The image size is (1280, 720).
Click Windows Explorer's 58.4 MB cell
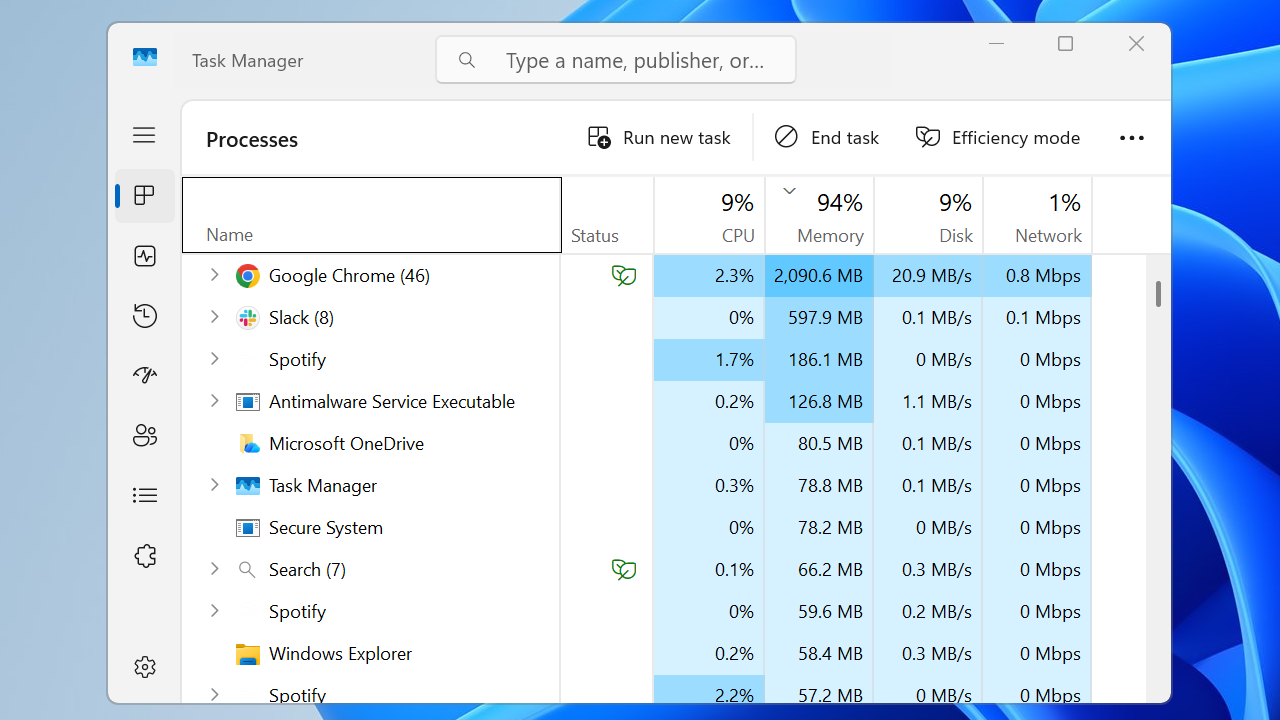pyautogui.click(x=820, y=654)
